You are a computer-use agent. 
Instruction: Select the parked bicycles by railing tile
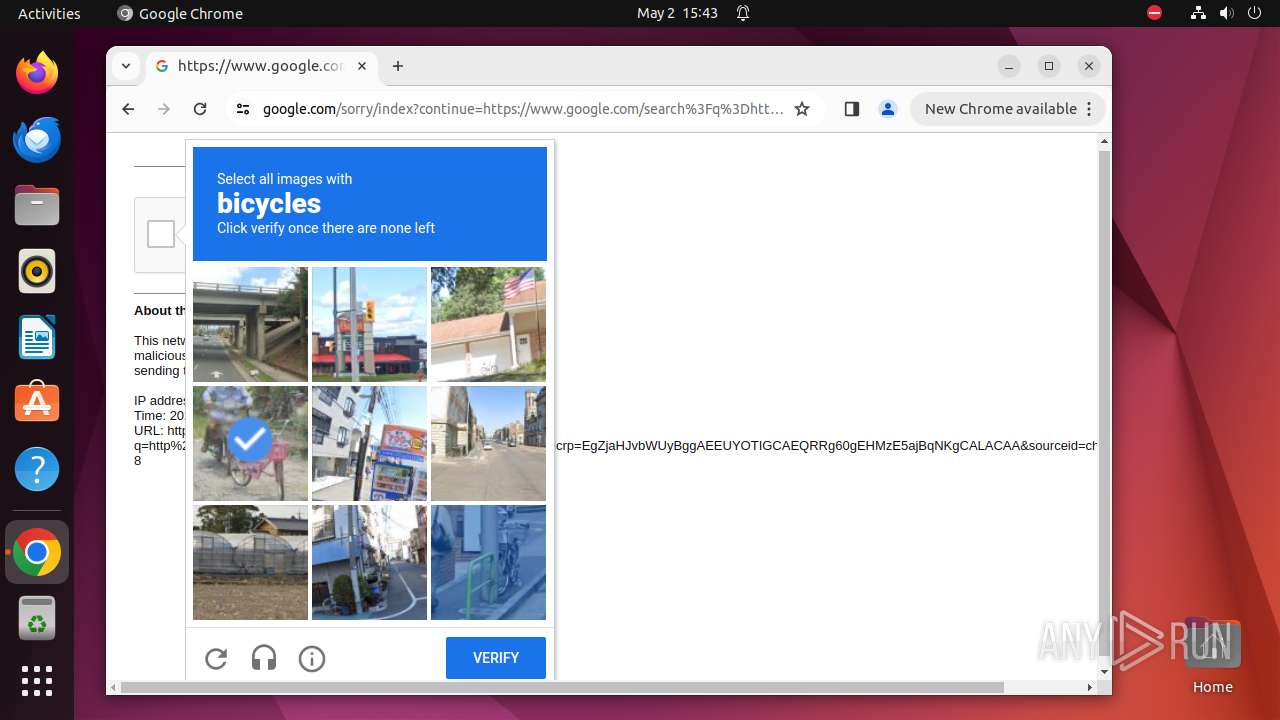click(x=488, y=562)
